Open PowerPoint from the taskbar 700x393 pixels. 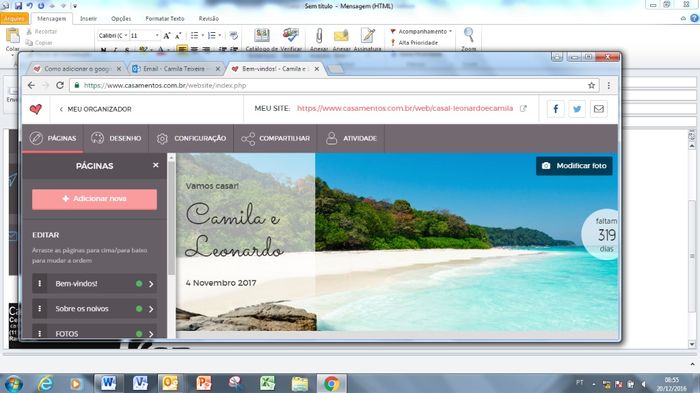(x=204, y=383)
